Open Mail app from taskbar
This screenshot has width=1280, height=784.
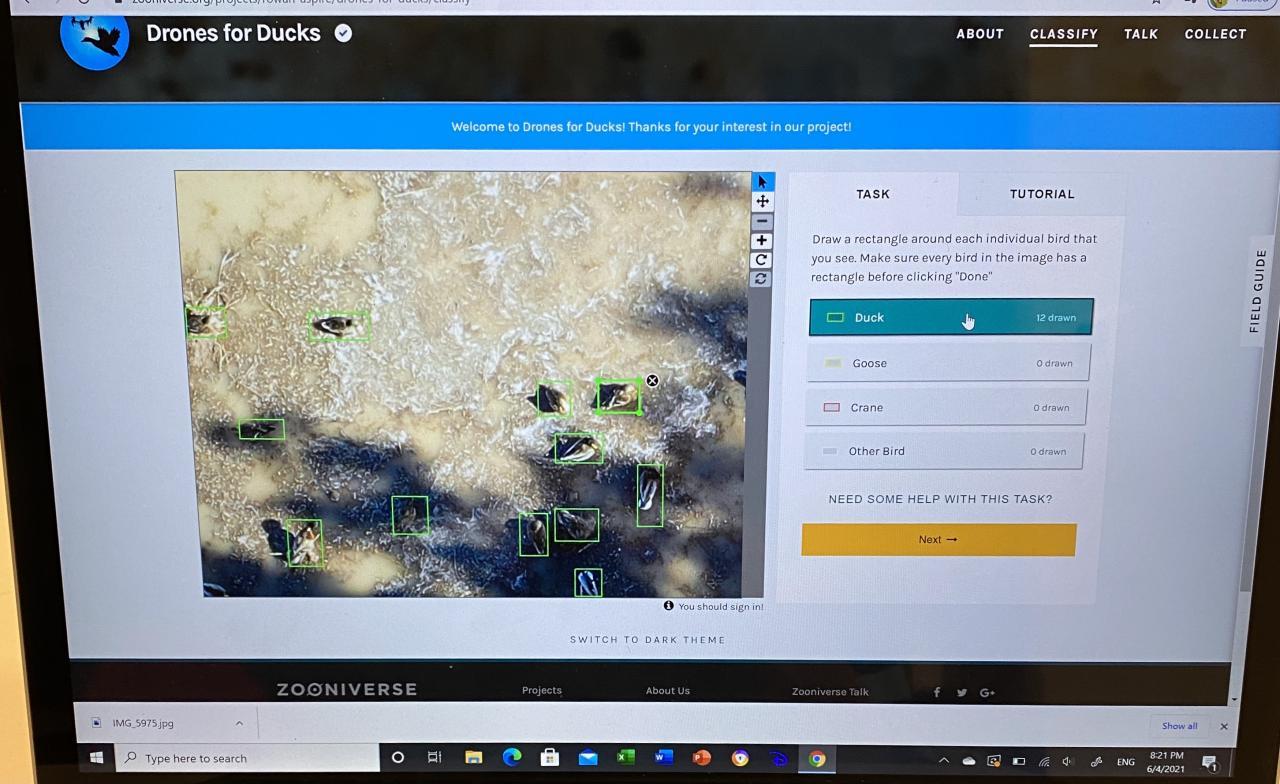587,757
